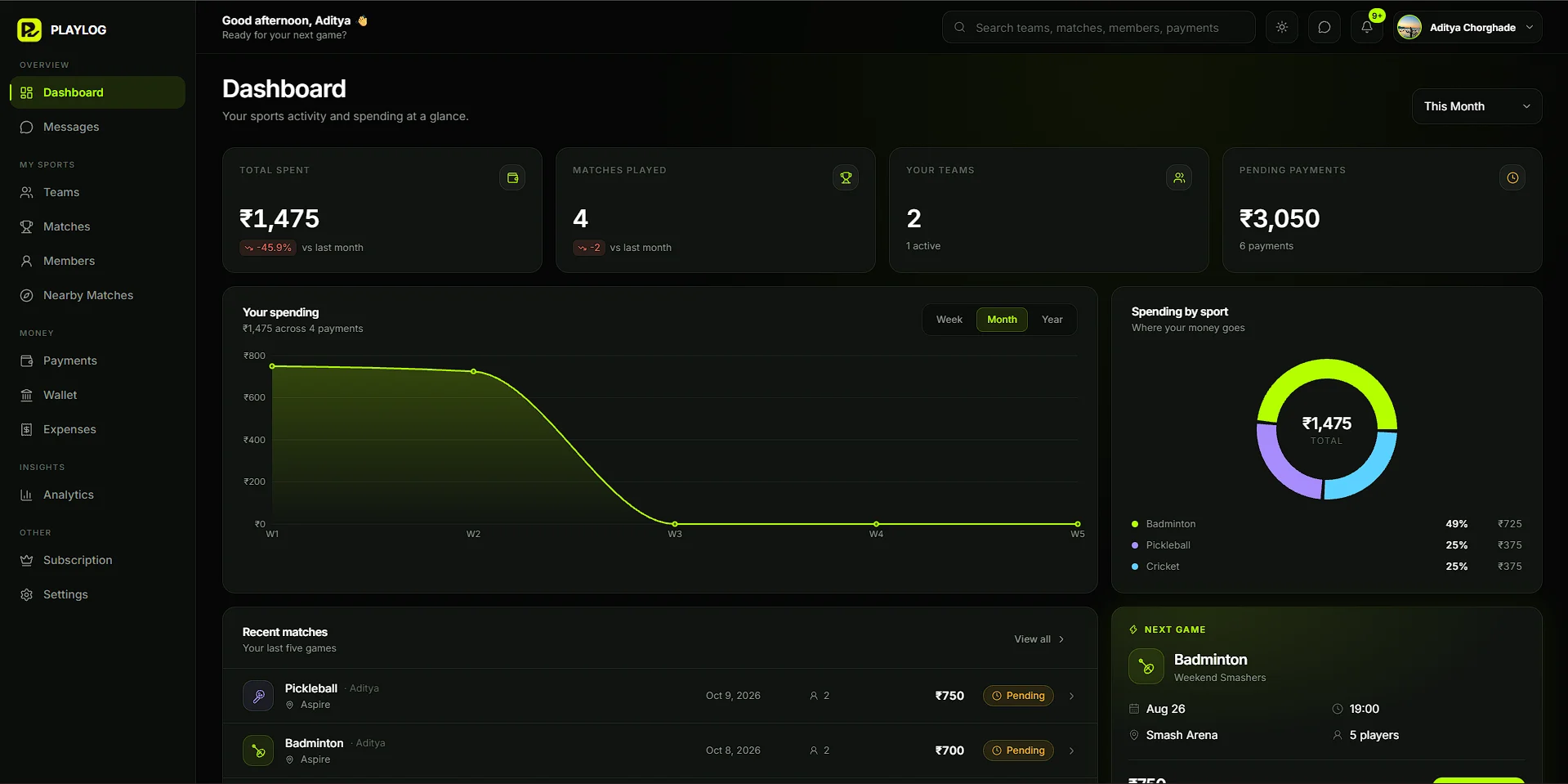Expand the Pickleball match row chevron
1568x784 pixels.
coord(1072,696)
